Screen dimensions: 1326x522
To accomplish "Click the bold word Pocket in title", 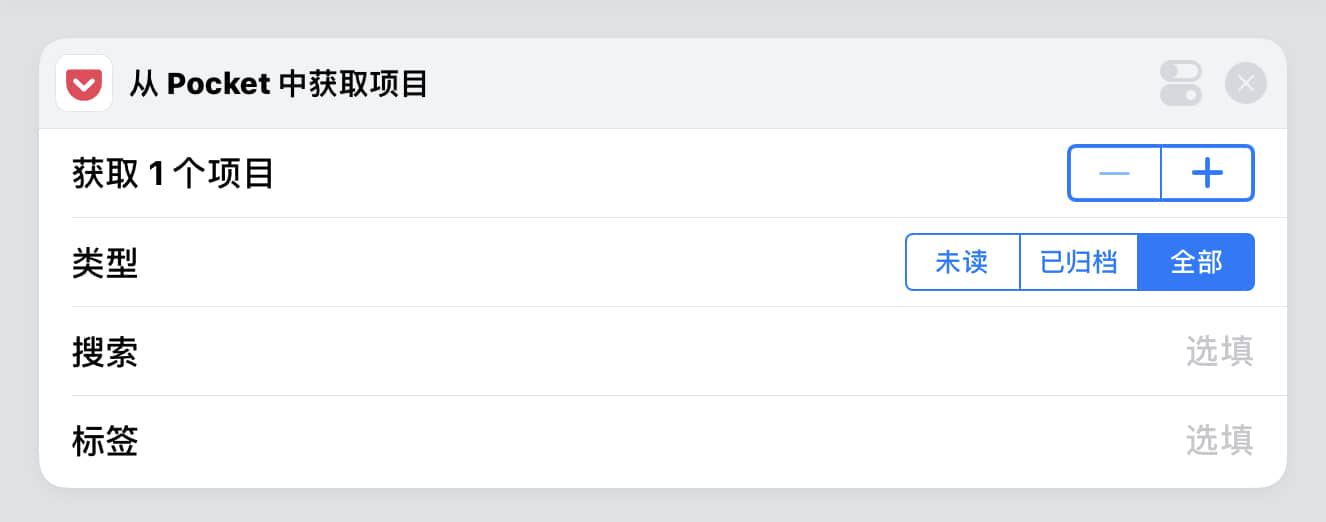I will (219, 84).
